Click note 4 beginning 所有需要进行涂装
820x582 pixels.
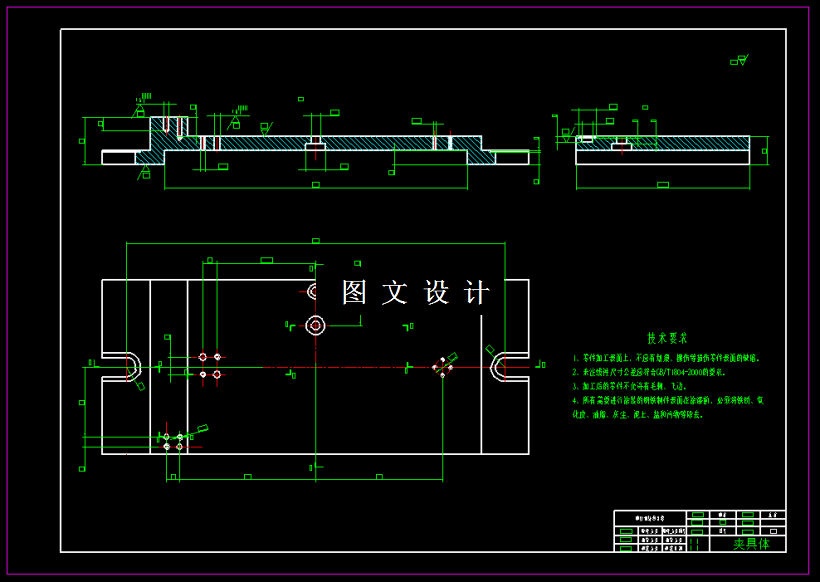point(668,401)
